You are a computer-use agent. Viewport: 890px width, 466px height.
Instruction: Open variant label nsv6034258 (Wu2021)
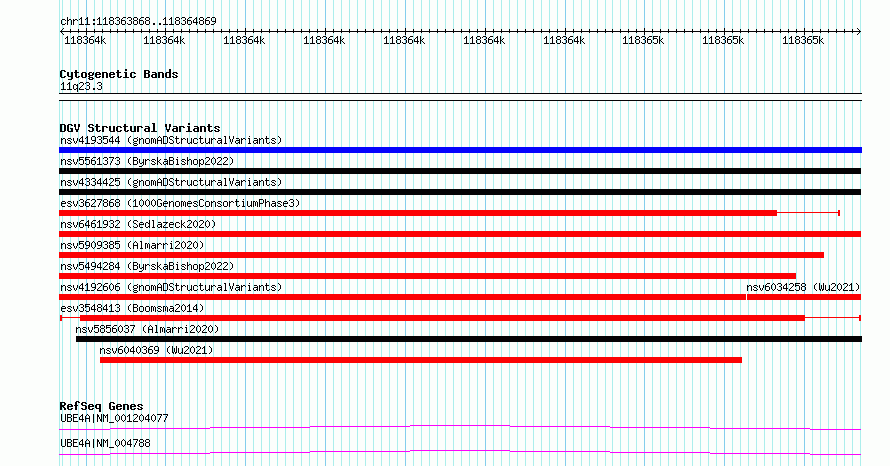803,287
